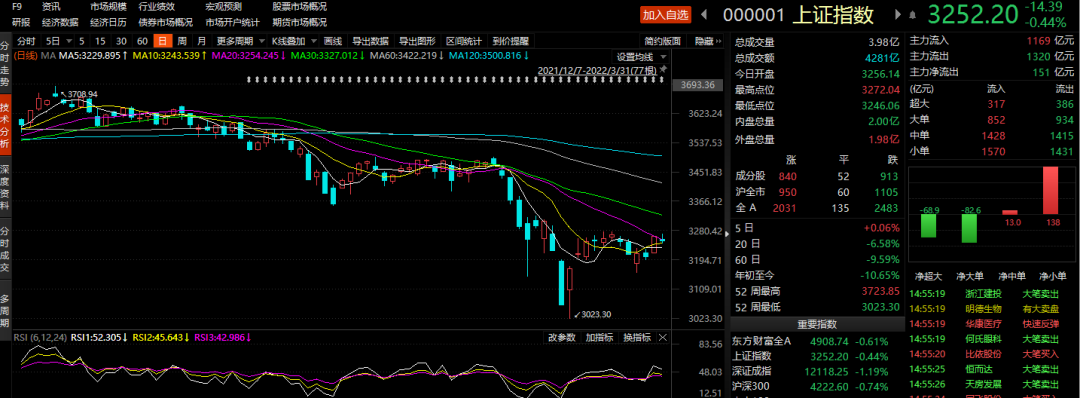
Task: Click the MA5:3229.895 indicator label
Action: pyautogui.click(x=93, y=56)
